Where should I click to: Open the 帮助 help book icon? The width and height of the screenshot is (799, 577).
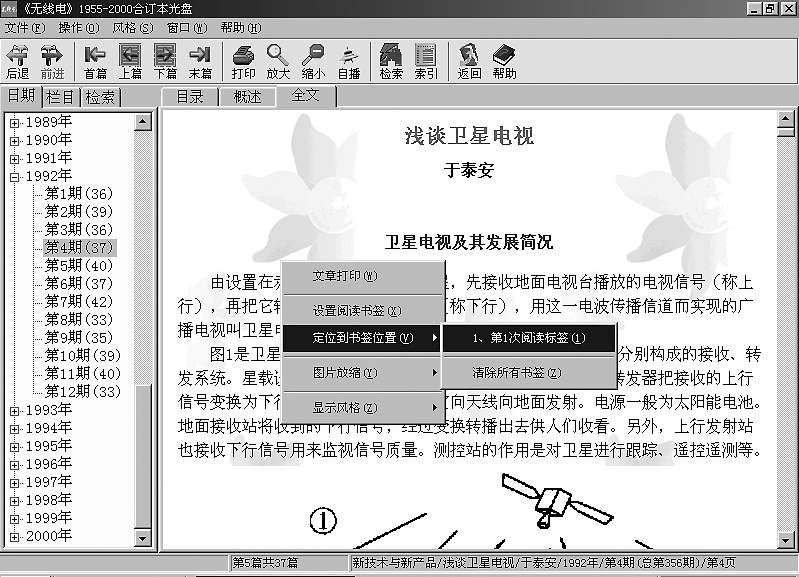(504, 62)
